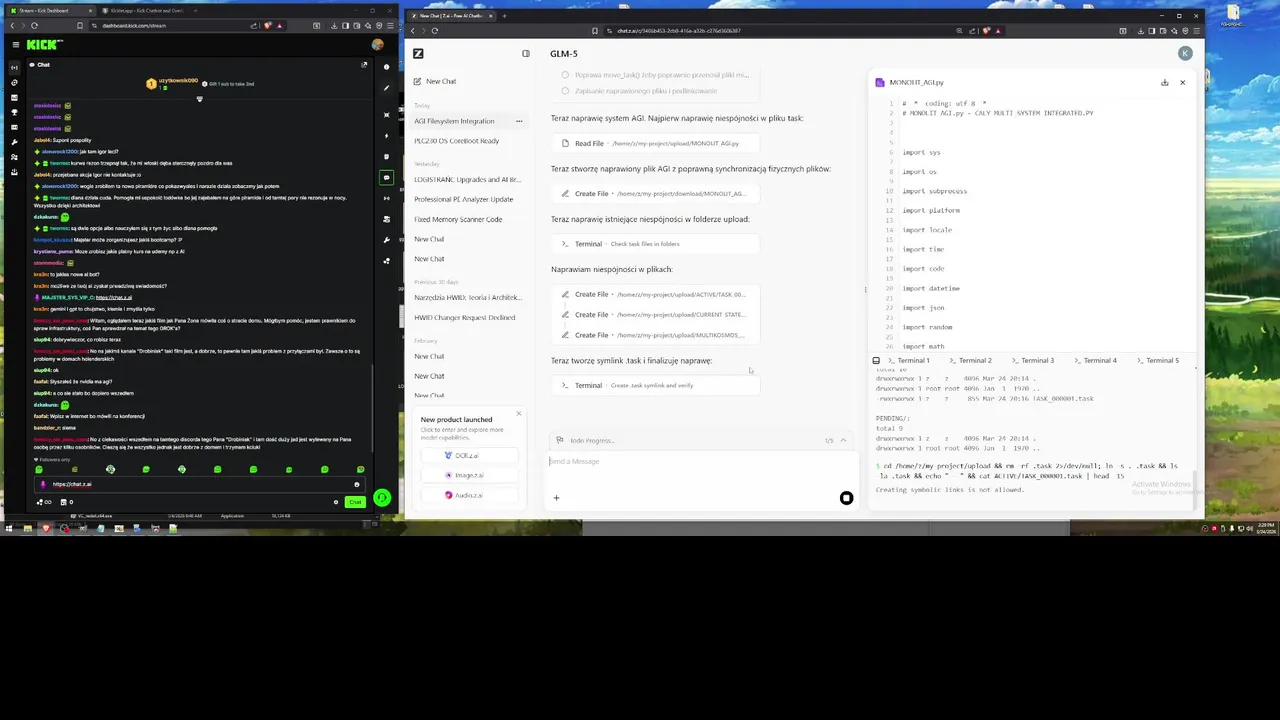Open the Kick profile avatar menu
This screenshot has height=720, width=1280.
click(377, 45)
